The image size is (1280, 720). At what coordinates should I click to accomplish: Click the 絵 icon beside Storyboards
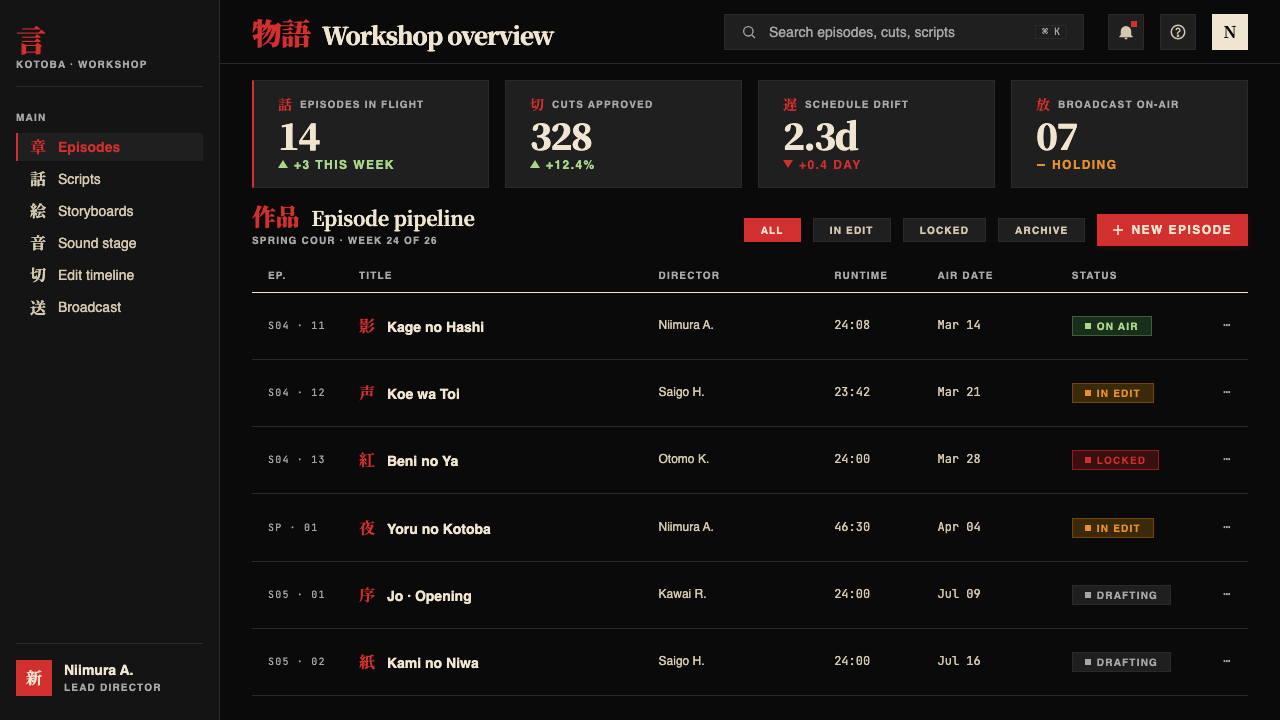(38, 211)
